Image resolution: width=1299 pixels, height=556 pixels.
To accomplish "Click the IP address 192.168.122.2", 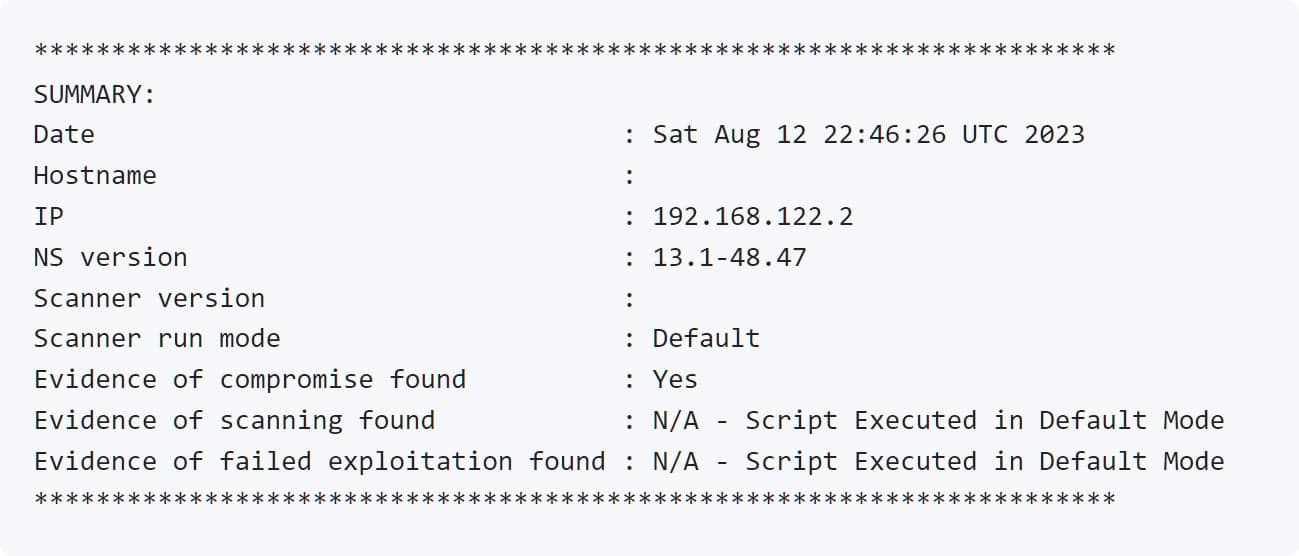I will (753, 216).
